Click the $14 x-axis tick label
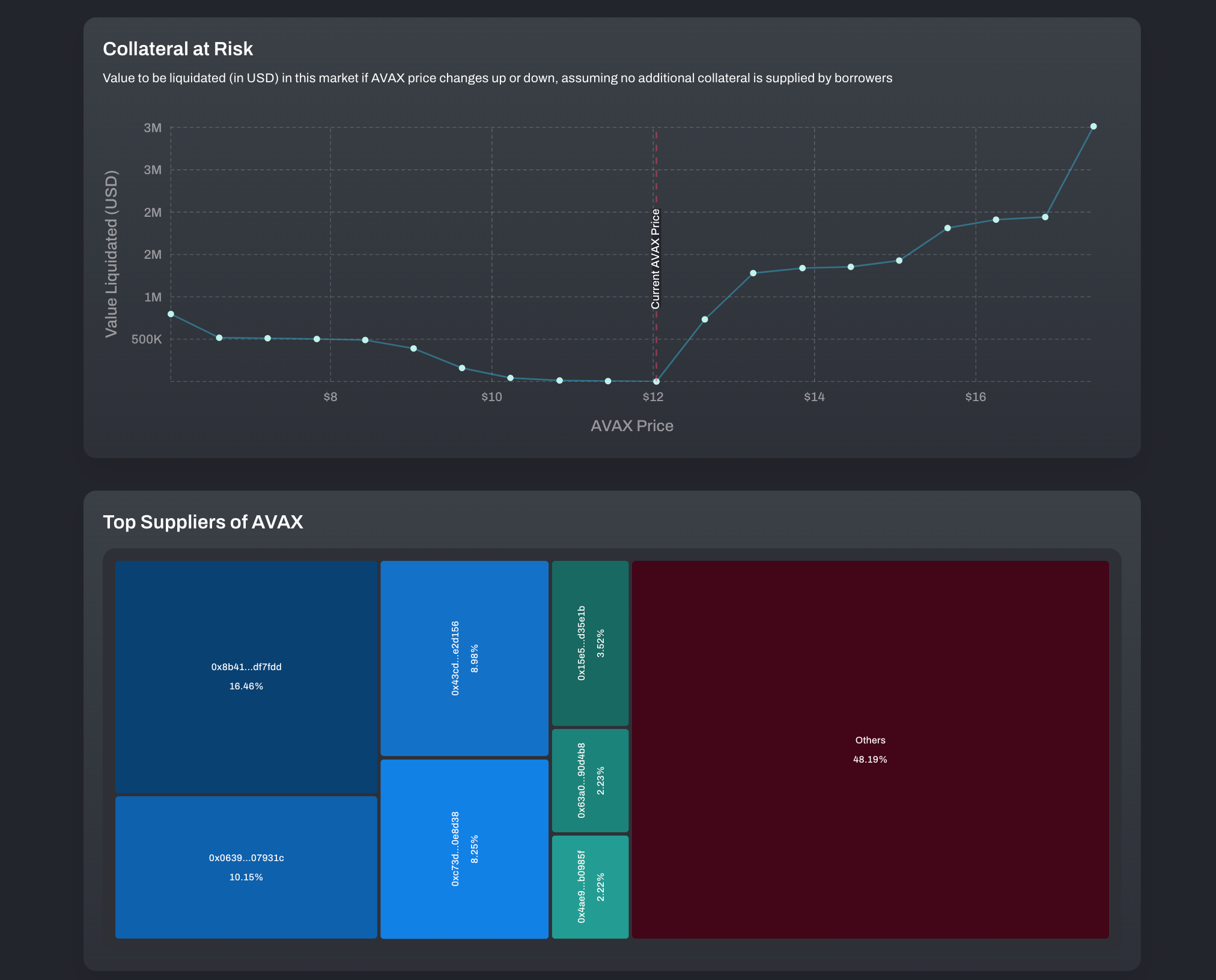 [814, 397]
